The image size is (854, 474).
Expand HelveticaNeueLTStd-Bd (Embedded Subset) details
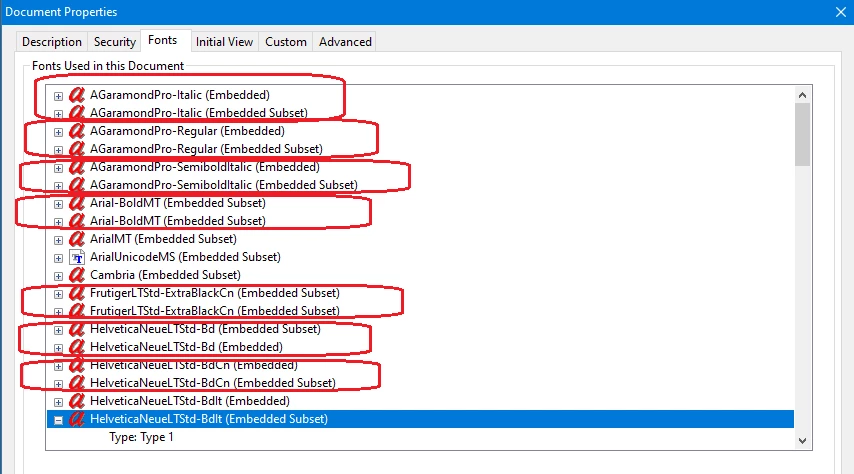[58, 330]
